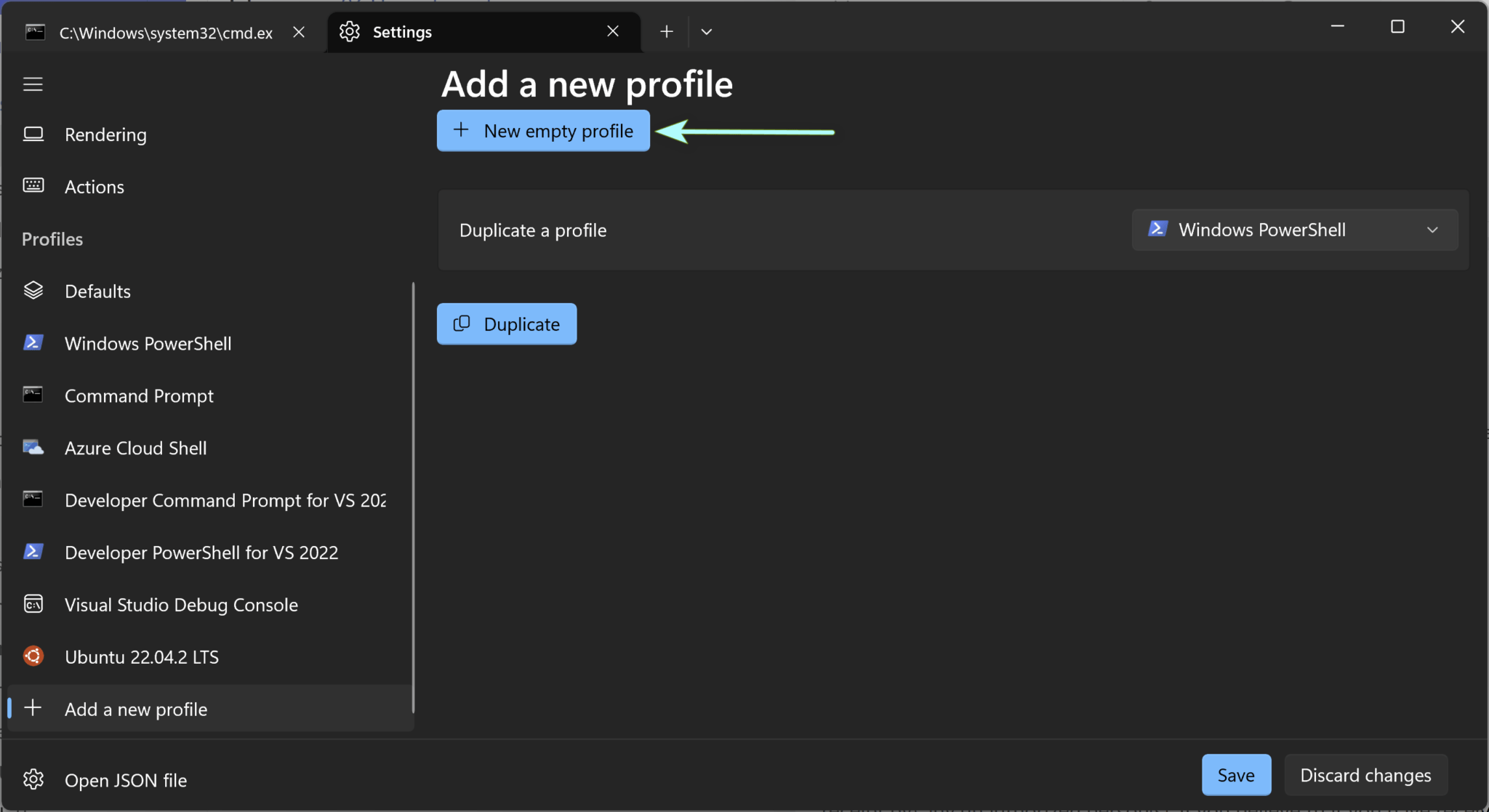This screenshot has width=1489, height=812.
Task: Save the settings changes
Action: tap(1235, 775)
